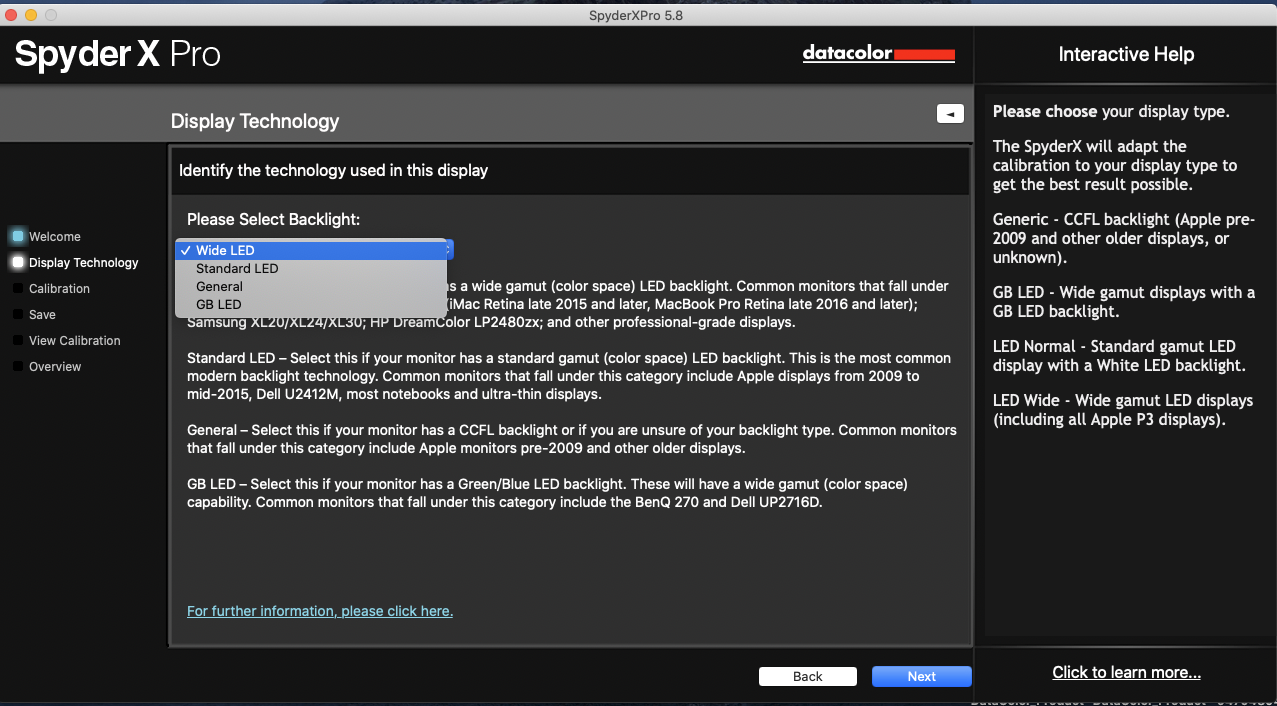Click the 'GB LED –' description paragraph
The width and height of the screenshot is (1277, 706).
click(x=547, y=493)
